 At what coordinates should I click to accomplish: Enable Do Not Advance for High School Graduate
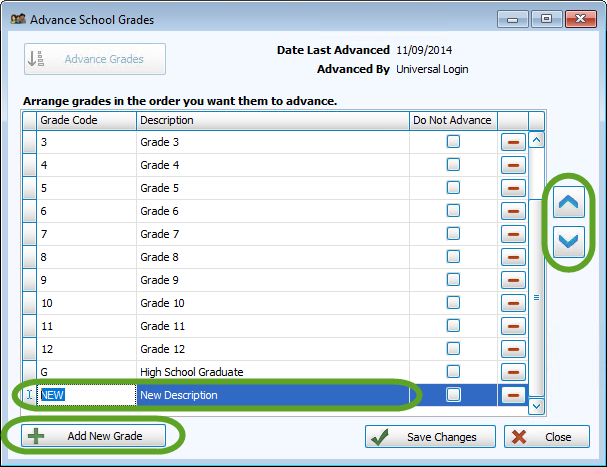(x=454, y=372)
